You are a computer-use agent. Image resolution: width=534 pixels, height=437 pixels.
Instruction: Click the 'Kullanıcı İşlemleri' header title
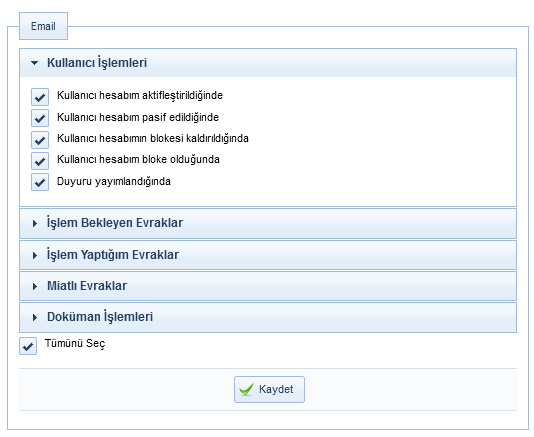tap(97, 62)
